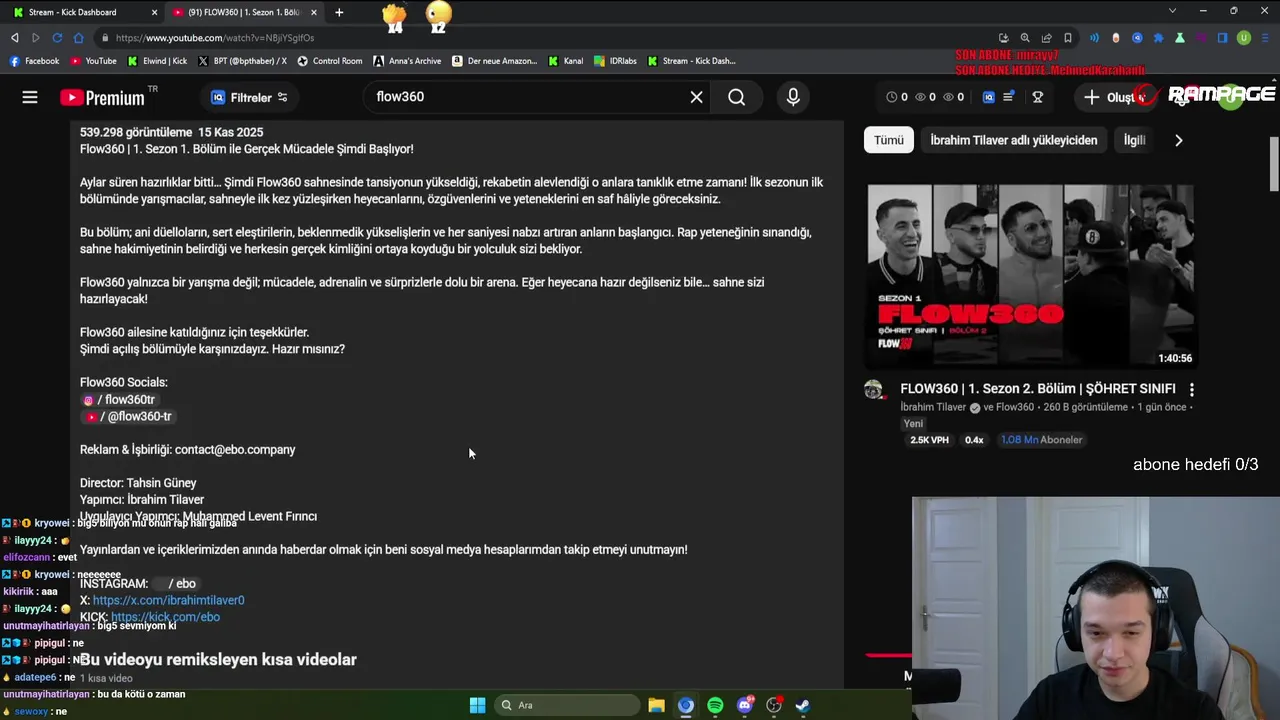The height and width of the screenshot is (720, 1280).
Task: Open the vidIQ list icon with the blue dot
Action: [1009, 97]
